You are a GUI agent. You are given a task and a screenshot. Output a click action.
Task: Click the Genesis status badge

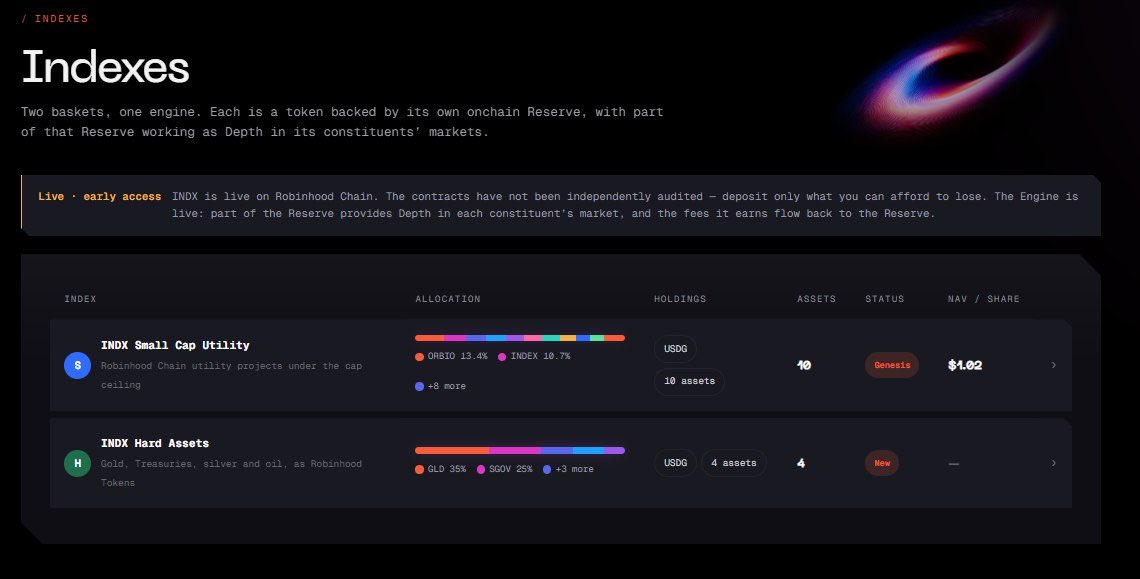[892, 365]
